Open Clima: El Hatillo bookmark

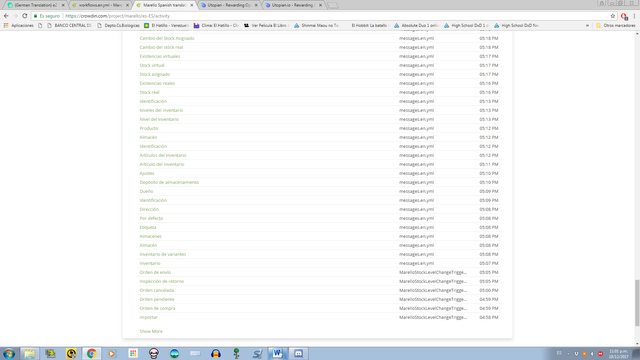click(x=216, y=25)
